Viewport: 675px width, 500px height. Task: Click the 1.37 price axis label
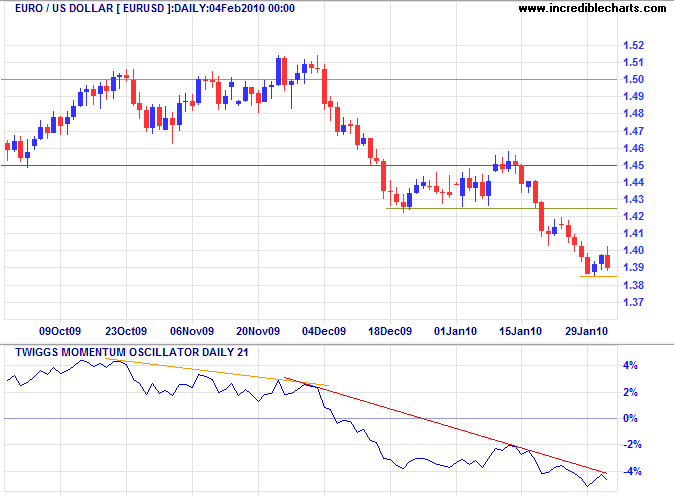click(x=634, y=302)
